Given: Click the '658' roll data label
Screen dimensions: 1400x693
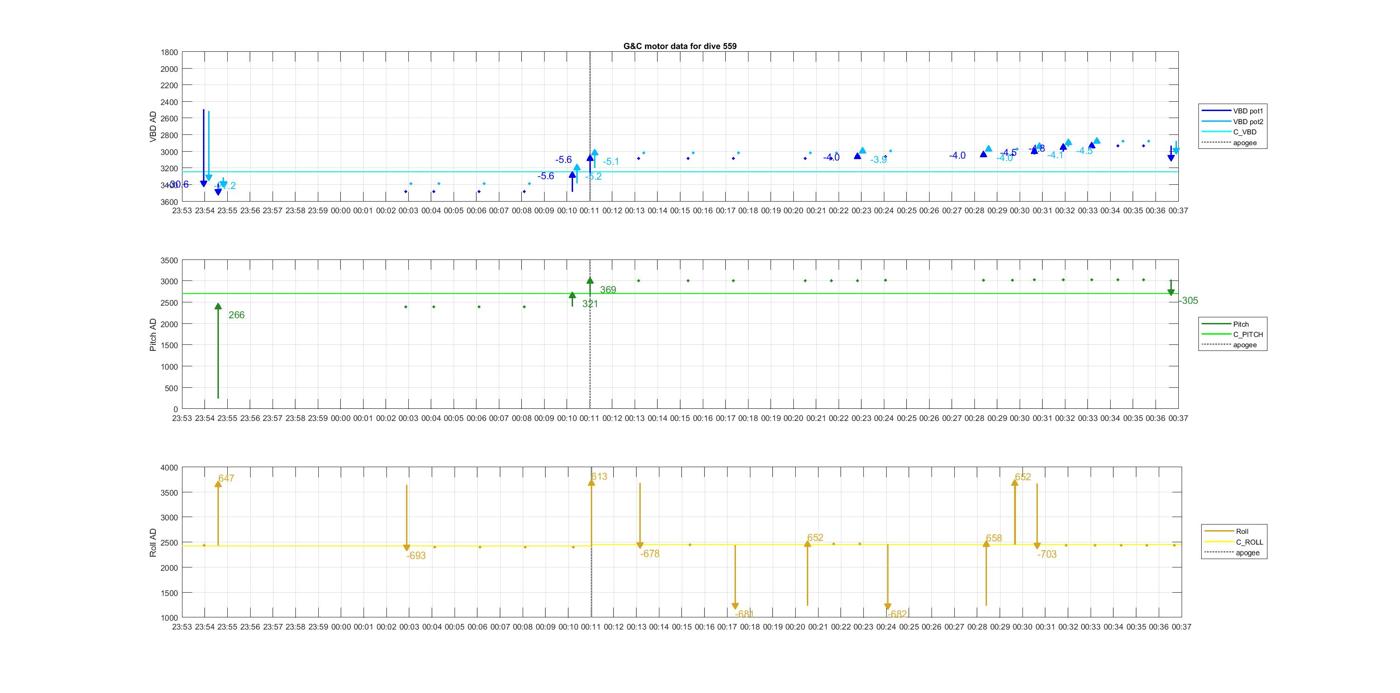Looking at the screenshot, I should click(994, 538).
